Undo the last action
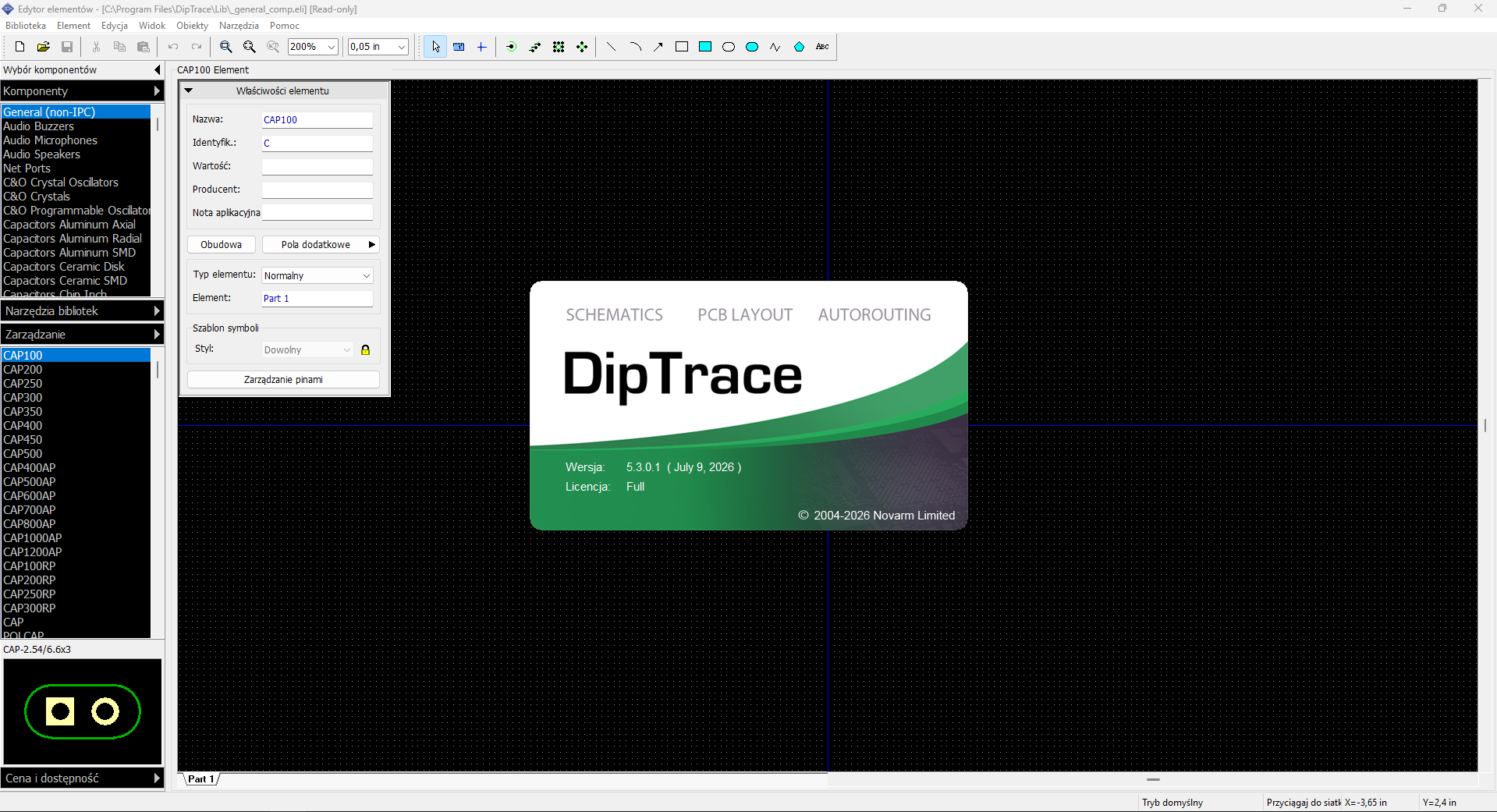The height and width of the screenshot is (812, 1497). [173, 47]
